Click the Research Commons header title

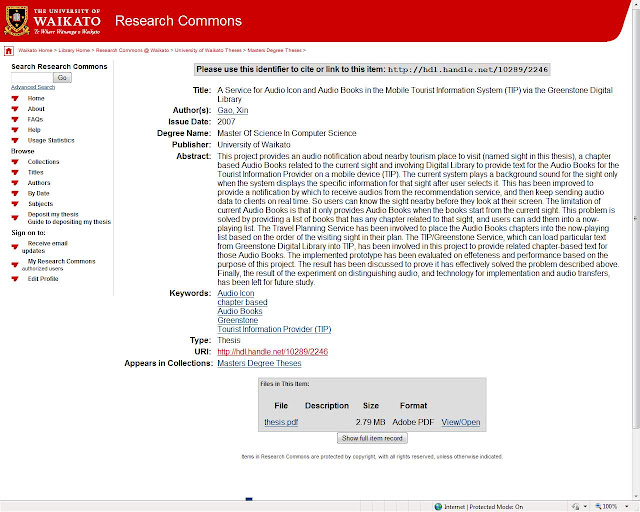coord(178,21)
